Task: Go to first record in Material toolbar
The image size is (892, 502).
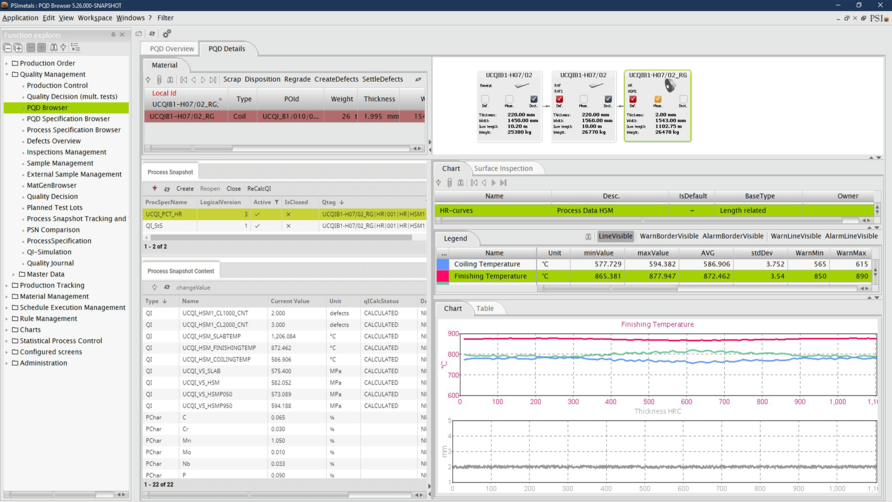Action: (183, 80)
